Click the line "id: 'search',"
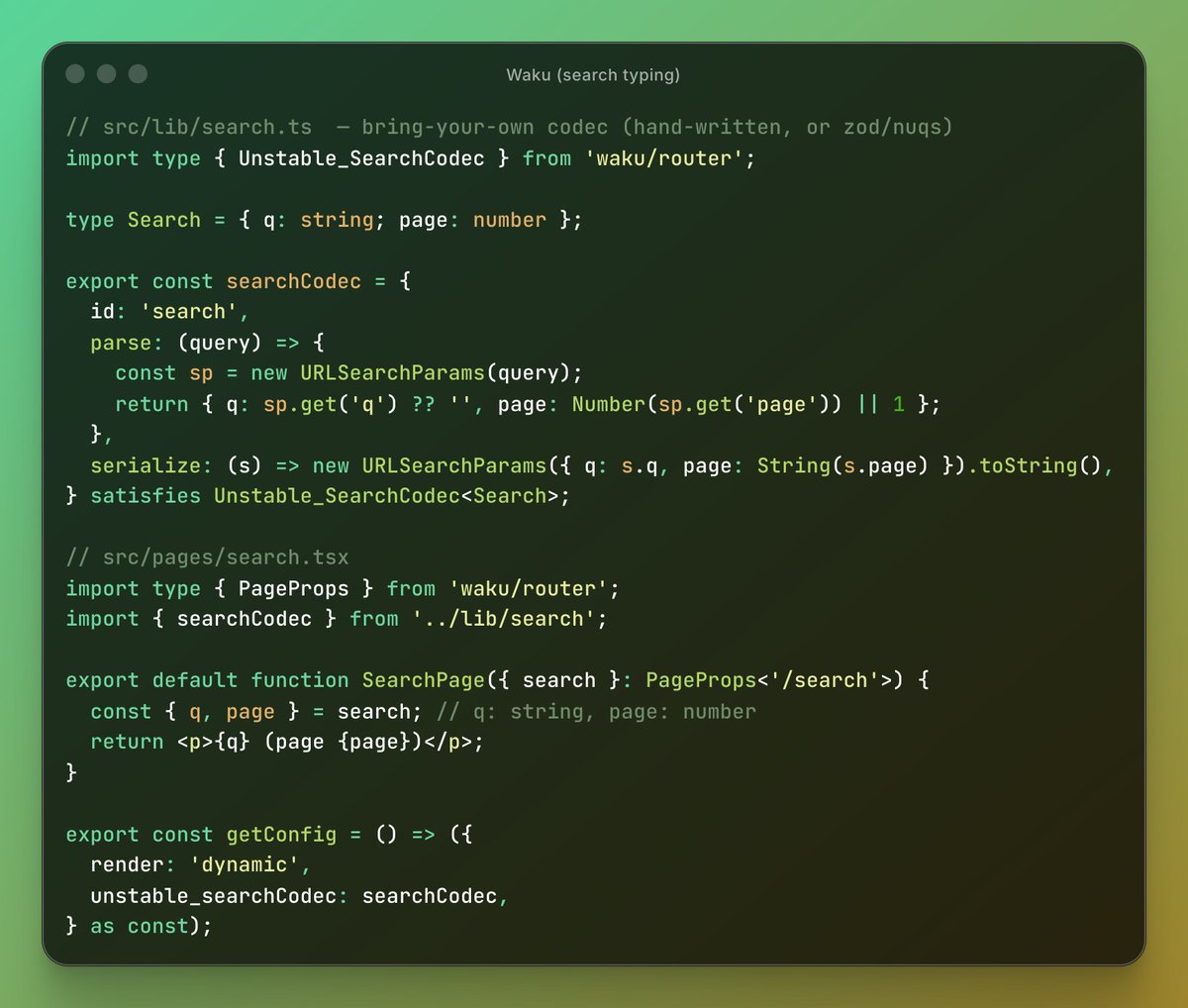 (170, 311)
